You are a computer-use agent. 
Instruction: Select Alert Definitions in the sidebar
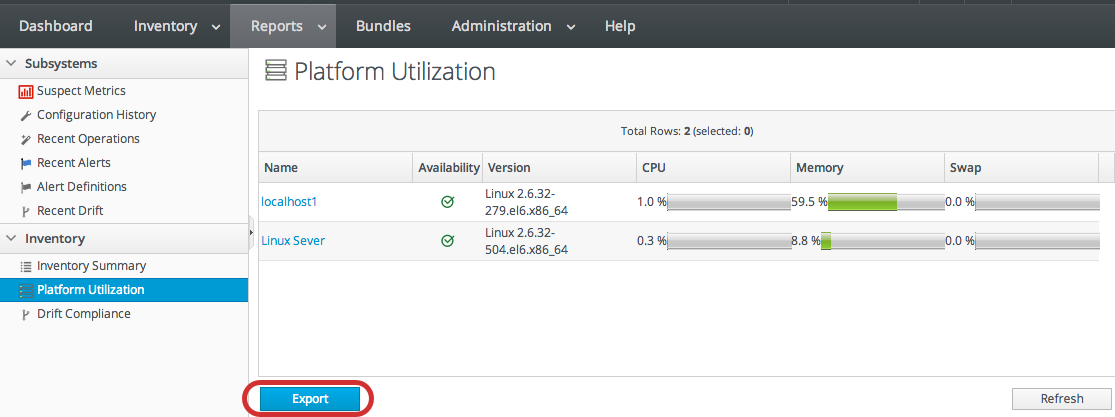pos(82,187)
